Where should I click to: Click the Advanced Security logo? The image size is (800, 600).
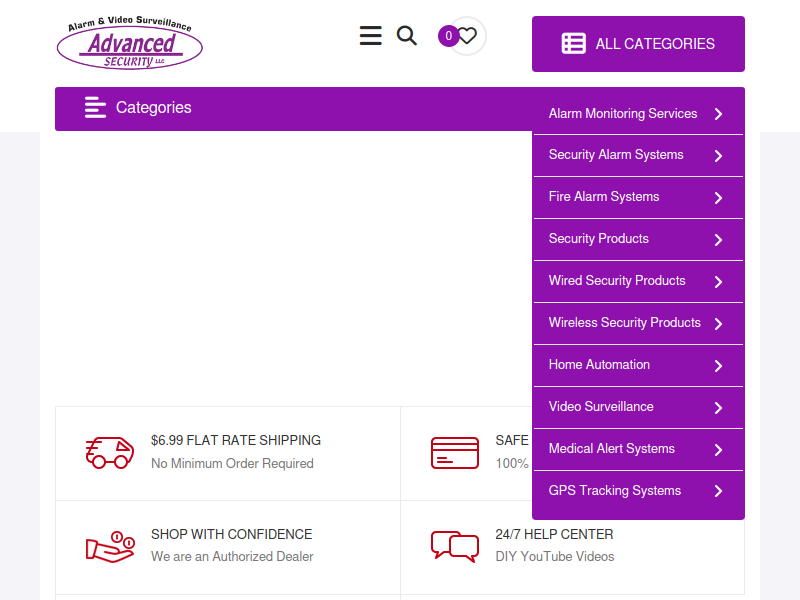coord(130,43)
